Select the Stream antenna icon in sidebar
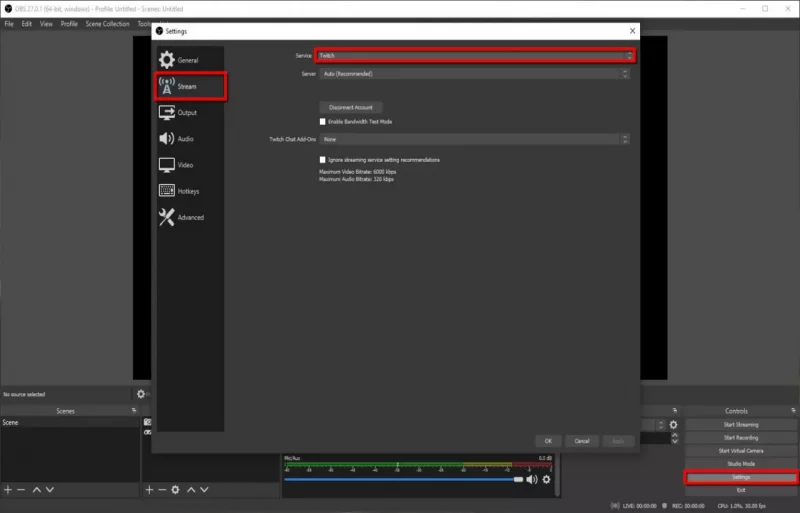800x513 pixels. click(x=167, y=86)
